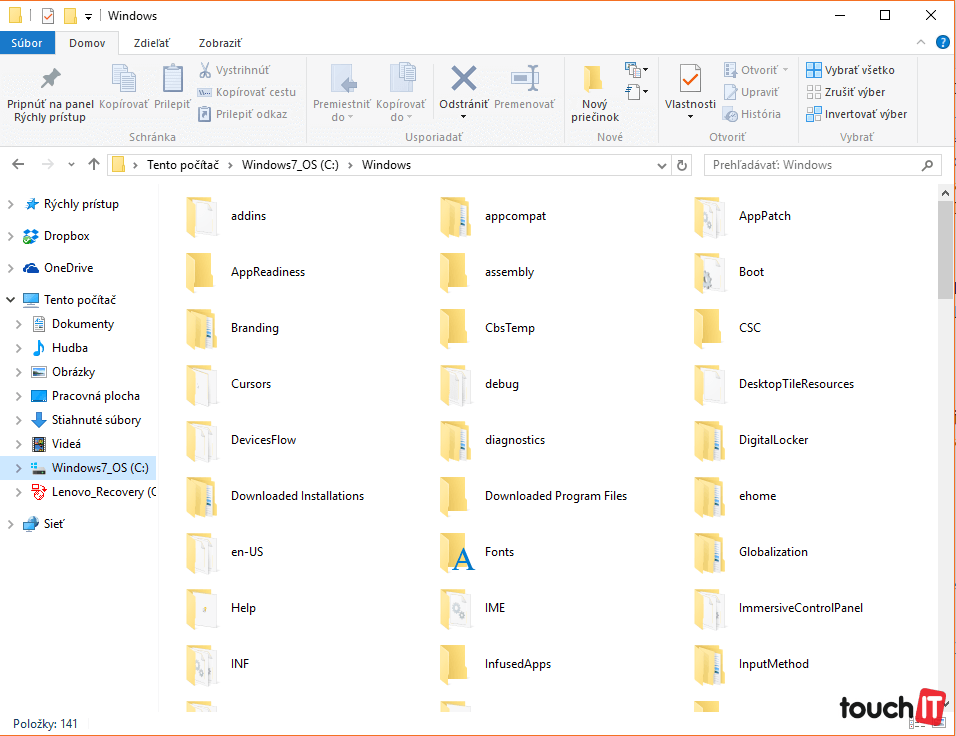The image size is (956, 736).
Task: Click the Prehľadávať Windows search field
Action: click(815, 165)
